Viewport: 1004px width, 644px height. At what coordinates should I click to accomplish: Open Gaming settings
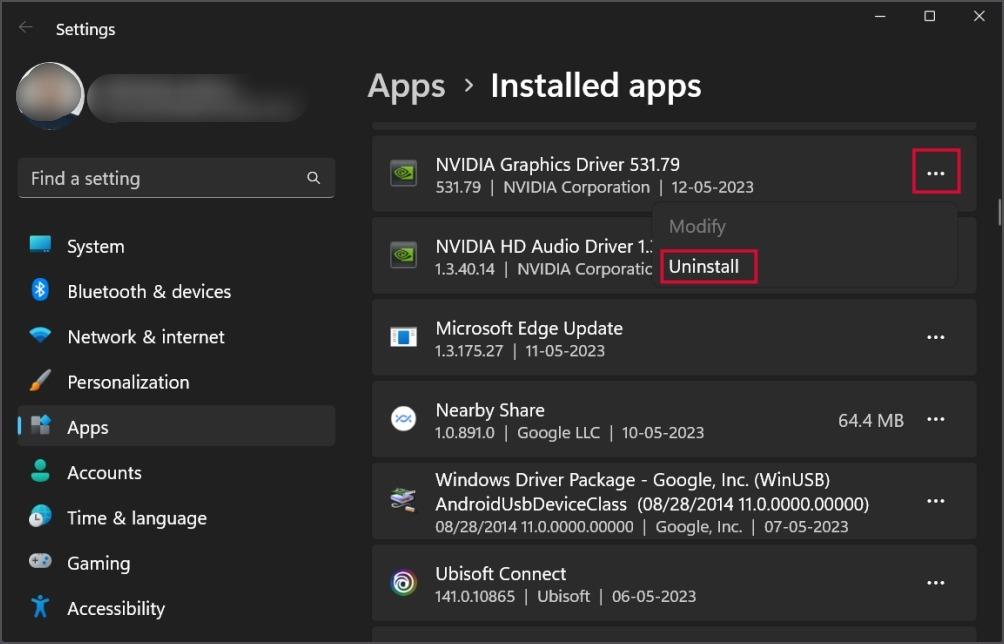click(176, 563)
